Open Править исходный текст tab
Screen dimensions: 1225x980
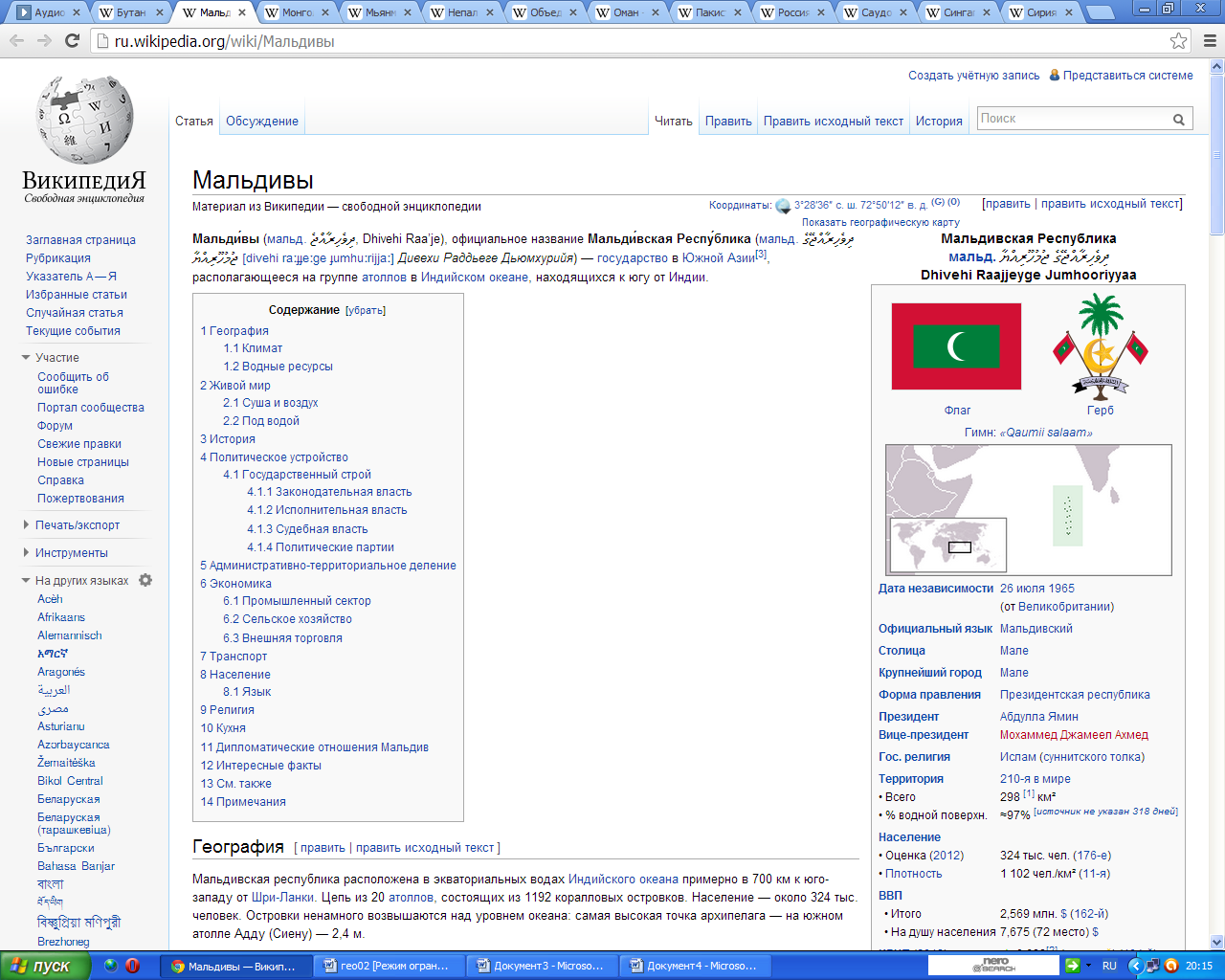point(834,121)
